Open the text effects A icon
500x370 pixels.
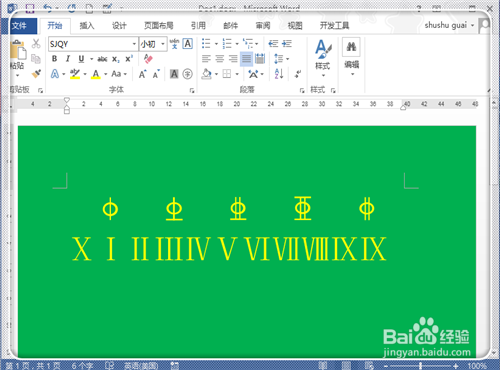55,74
